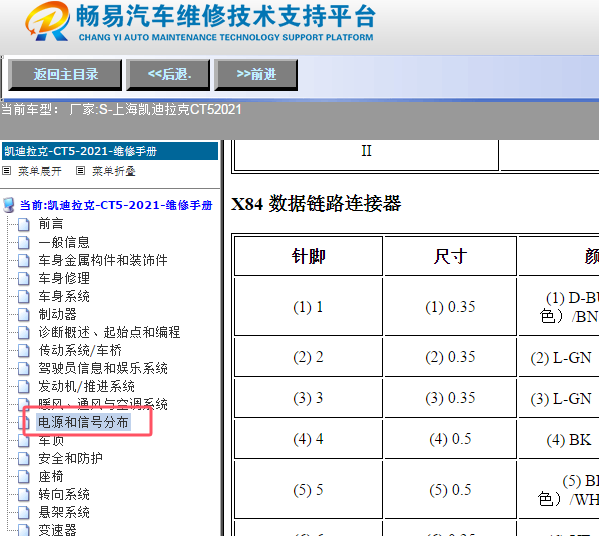Click the page icon beside 安全和防护

coord(24,458)
